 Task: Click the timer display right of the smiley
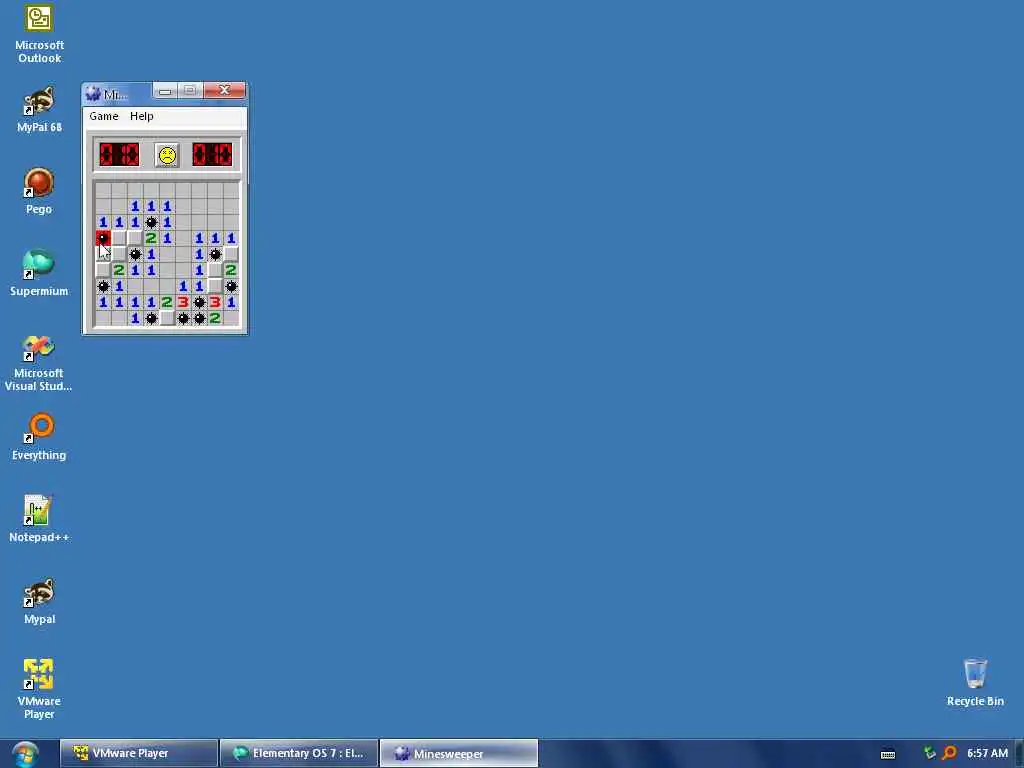tap(212, 155)
